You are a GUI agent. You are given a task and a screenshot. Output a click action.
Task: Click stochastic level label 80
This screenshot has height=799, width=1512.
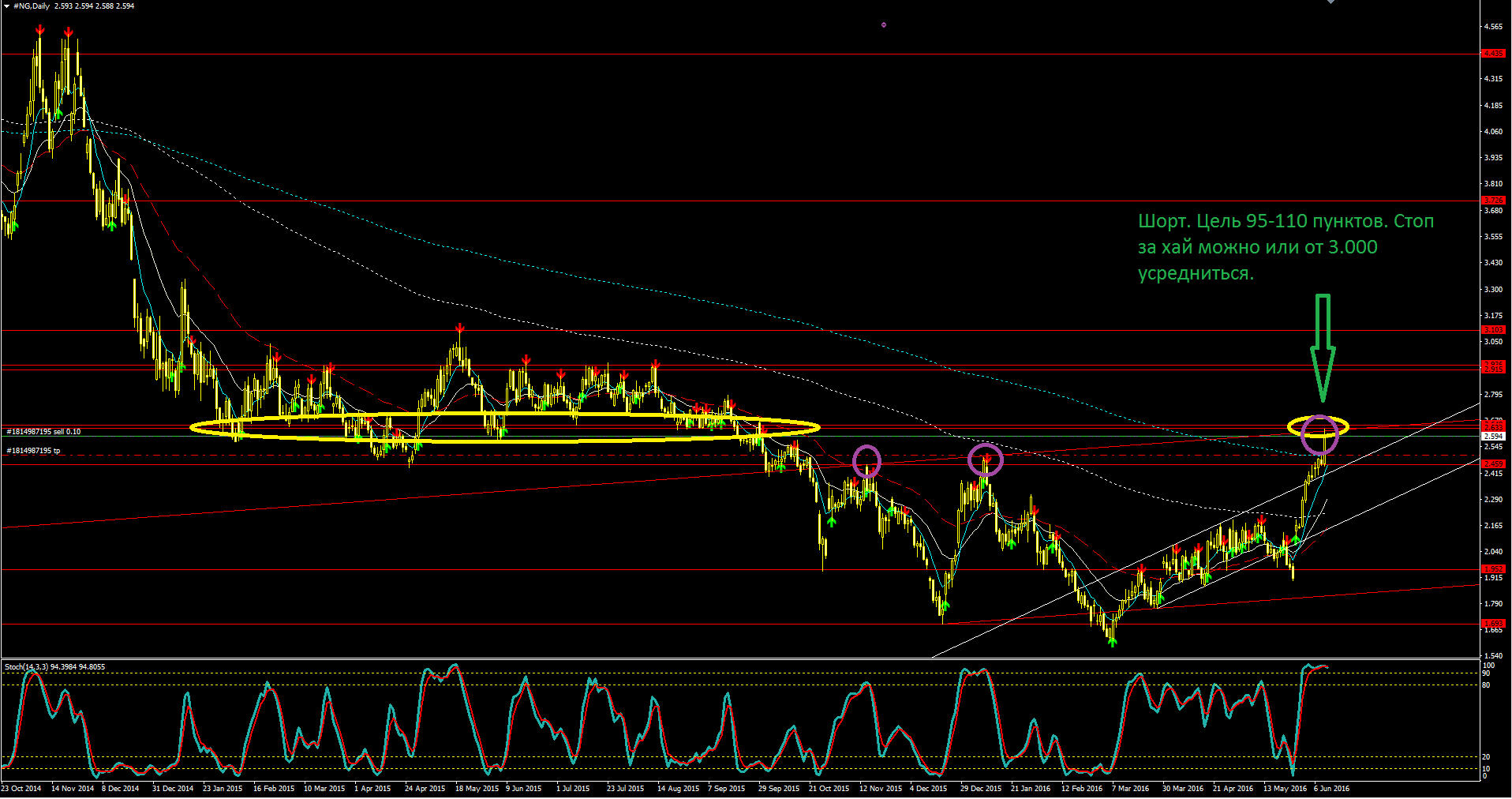[1486, 685]
